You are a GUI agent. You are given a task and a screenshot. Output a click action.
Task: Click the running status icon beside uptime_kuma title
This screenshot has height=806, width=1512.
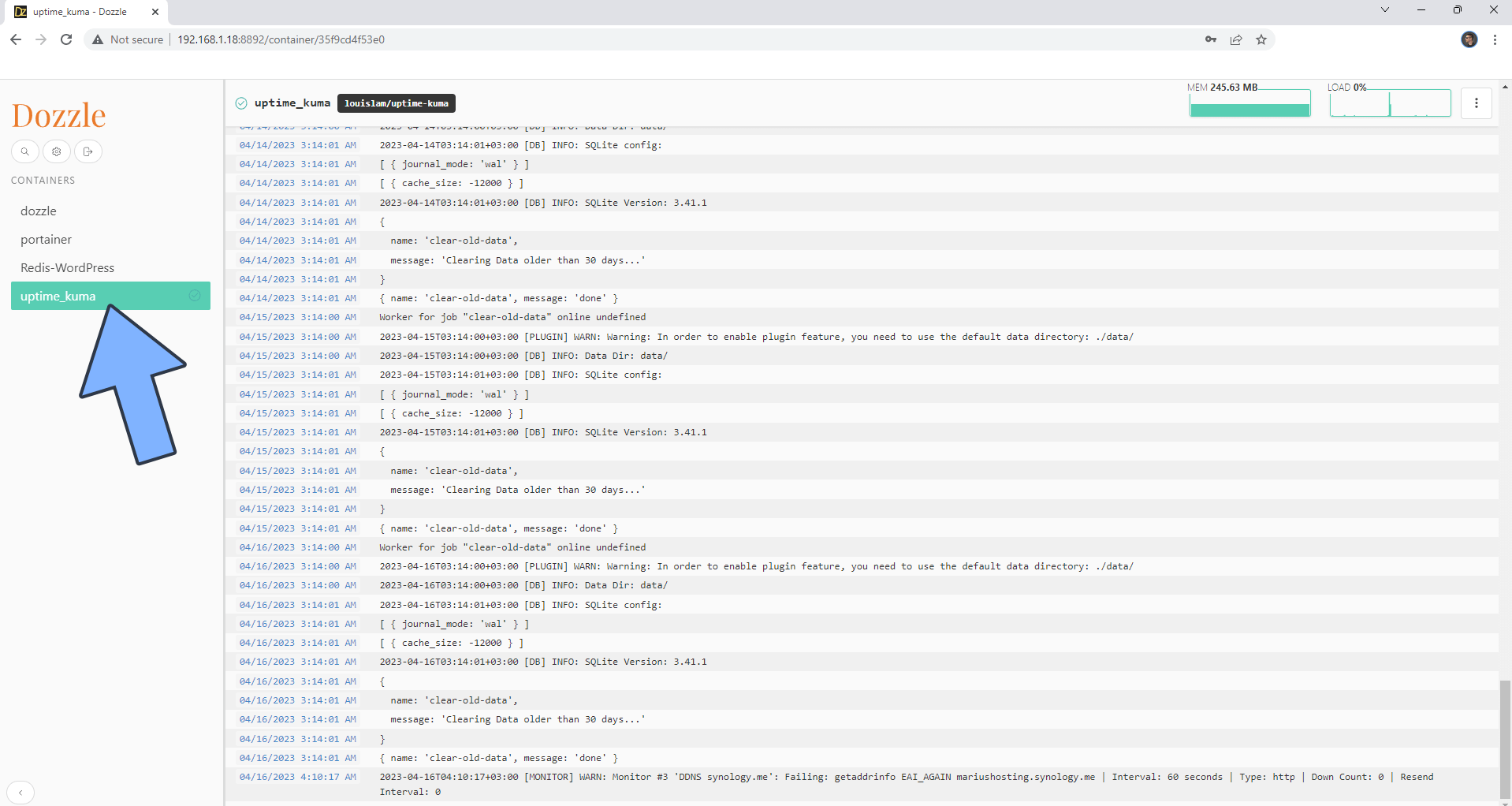(x=241, y=103)
